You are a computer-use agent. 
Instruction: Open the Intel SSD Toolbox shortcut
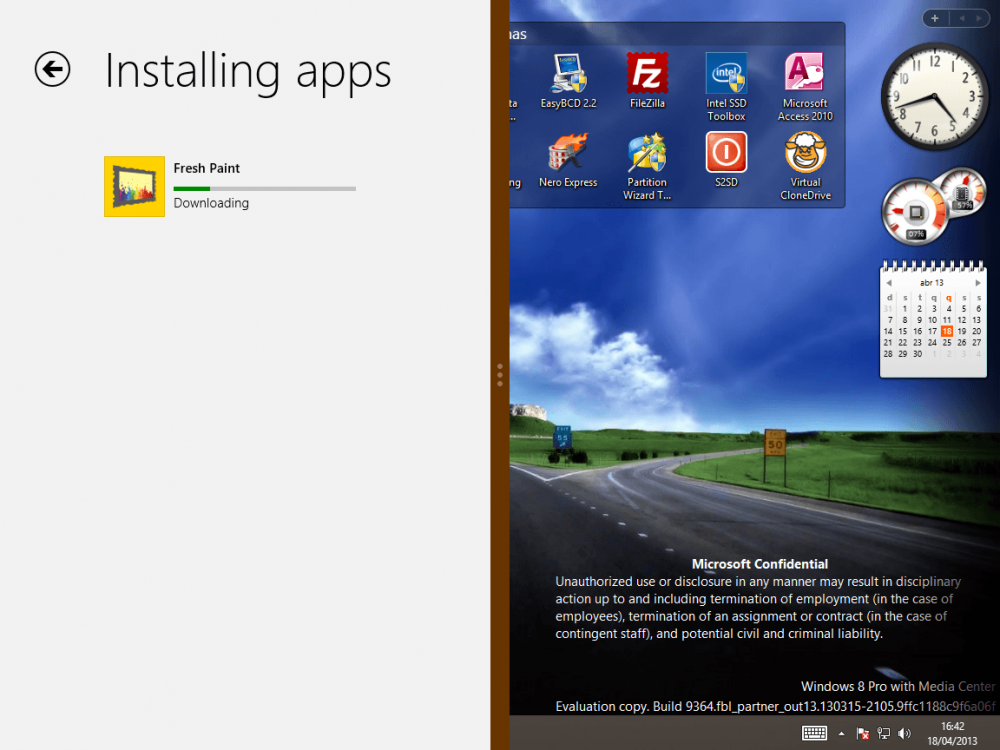[726, 87]
